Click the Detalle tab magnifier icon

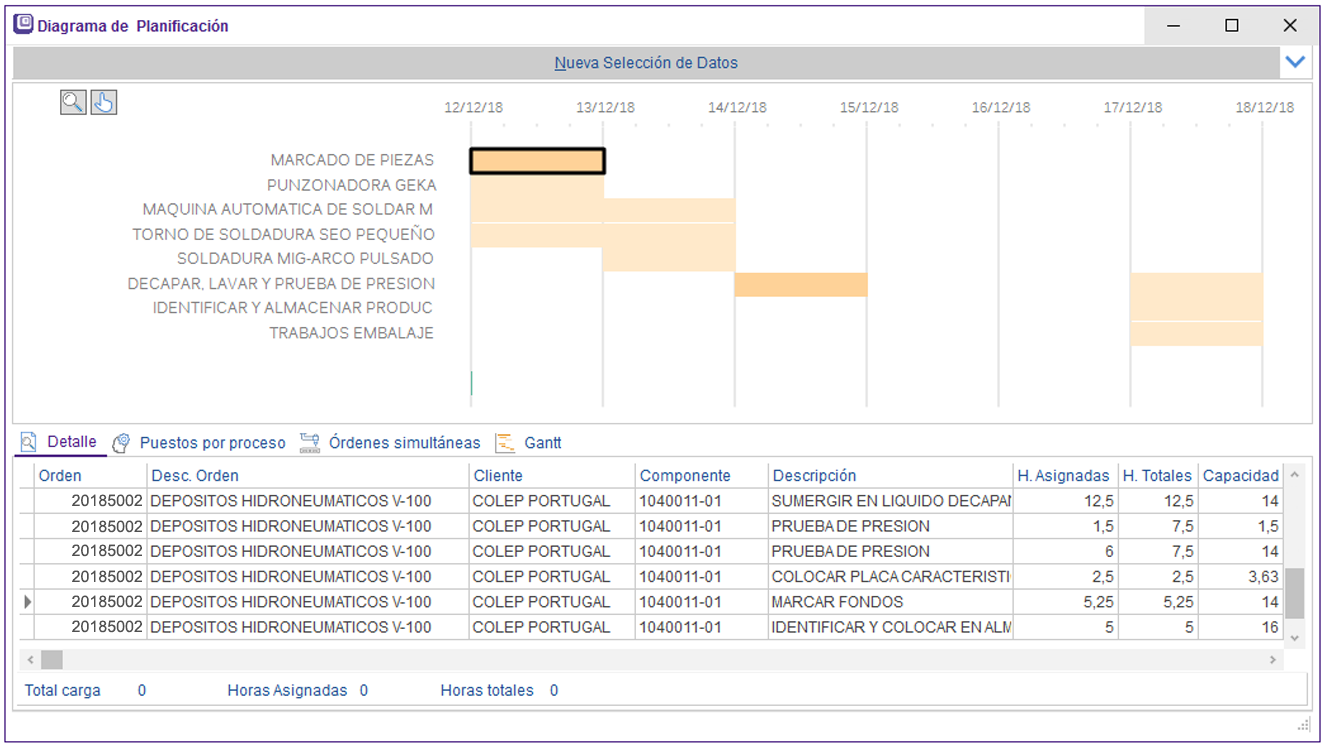29,442
